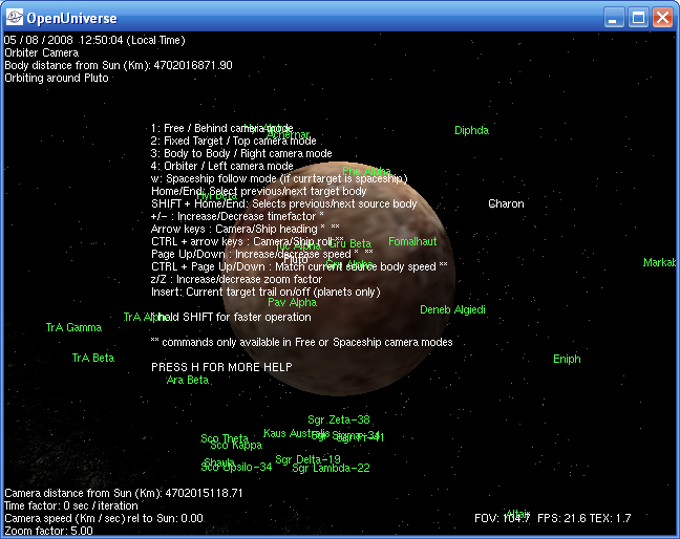Click 'PRESS H FOR MORE HELP' text
The width and height of the screenshot is (680, 539).
(x=222, y=367)
